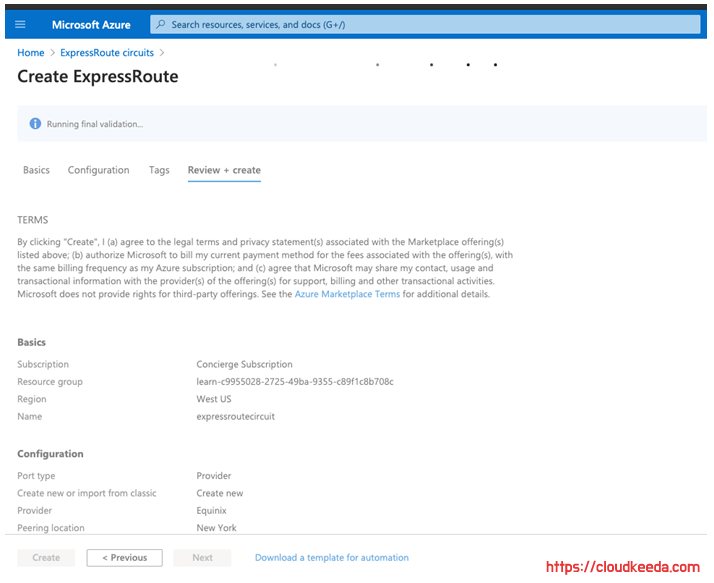
Task: Click the Provider label in the Configuration section
Action: click(x=35, y=511)
